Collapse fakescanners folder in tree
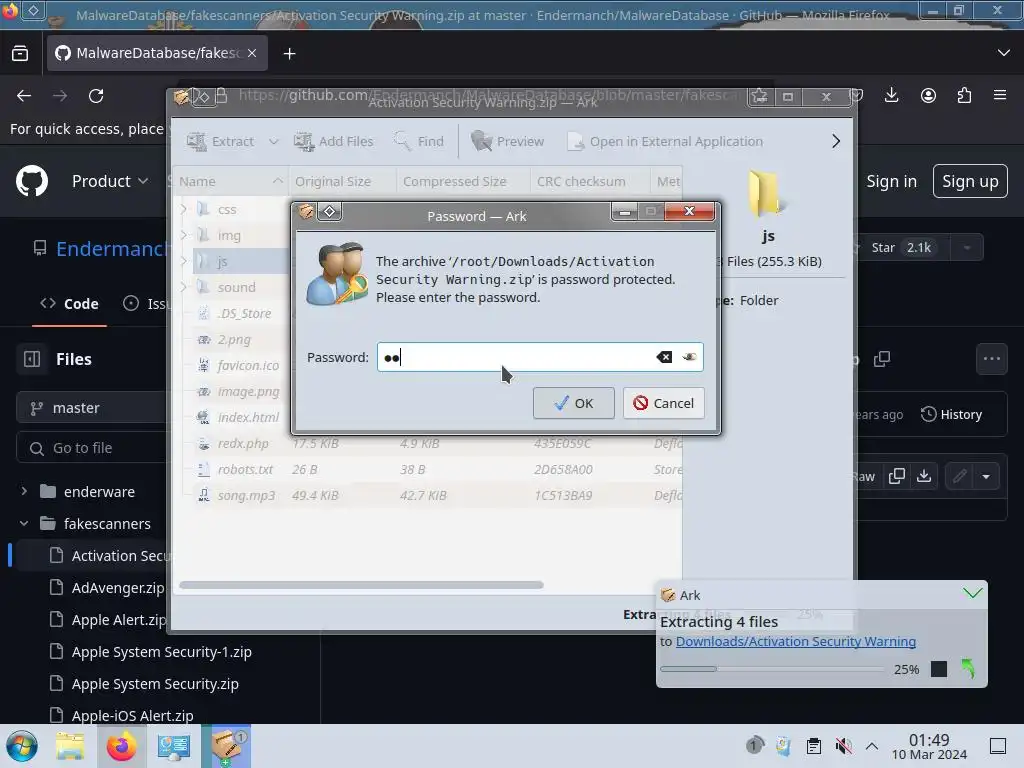The image size is (1024, 768). [x=24, y=523]
